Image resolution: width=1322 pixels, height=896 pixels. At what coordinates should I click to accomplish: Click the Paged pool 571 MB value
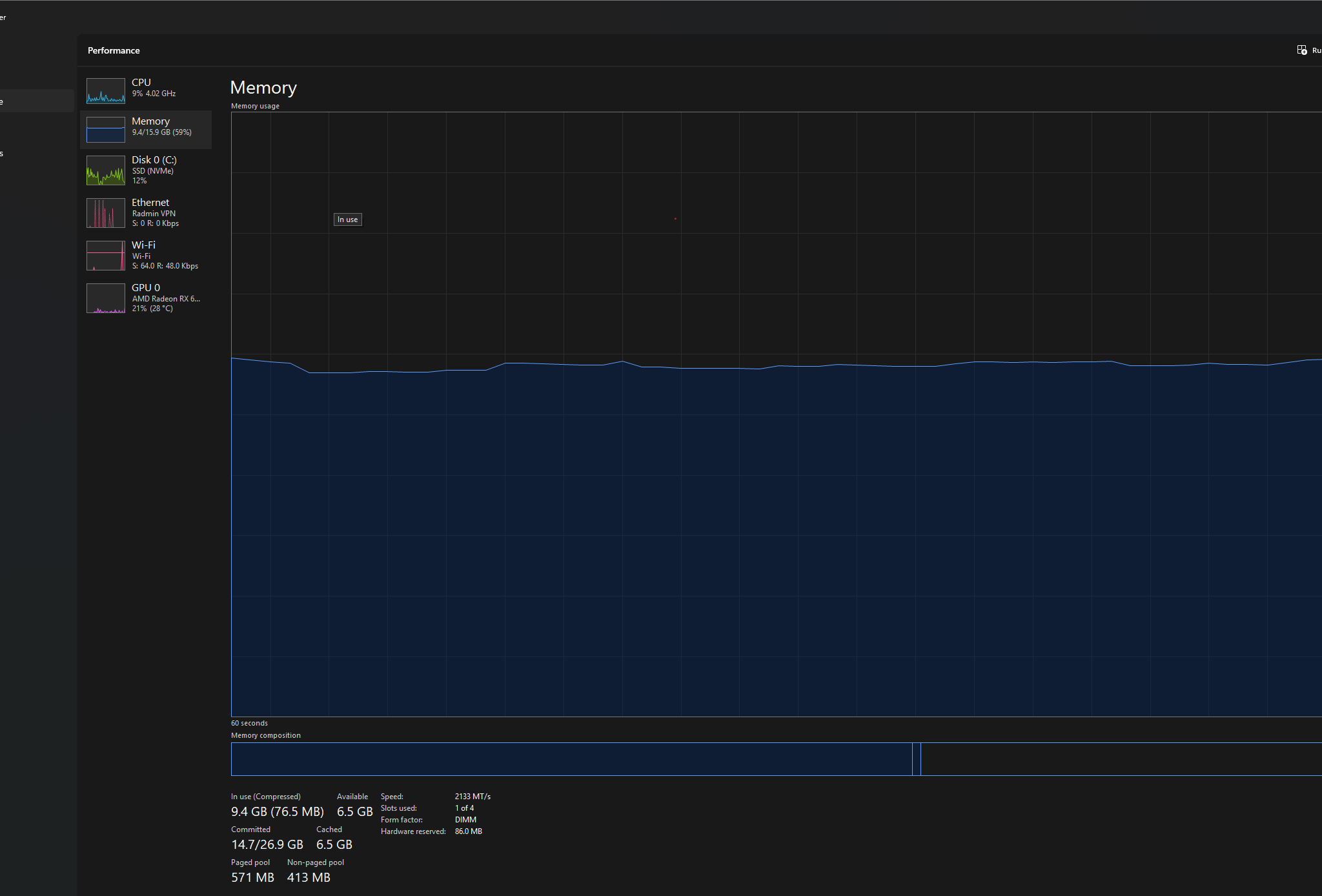coord(253,877)
